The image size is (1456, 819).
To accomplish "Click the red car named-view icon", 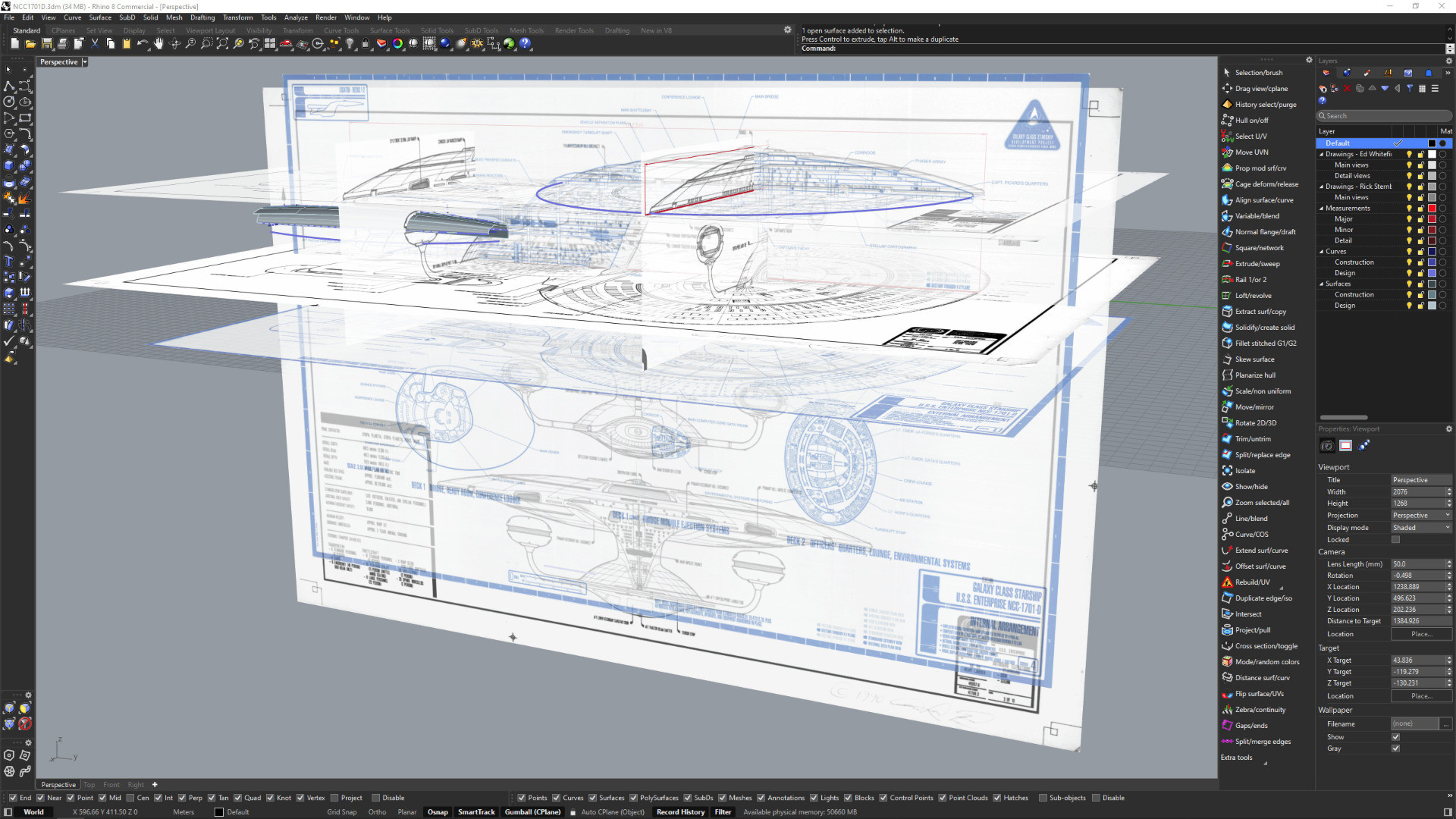I will point(286,44).
